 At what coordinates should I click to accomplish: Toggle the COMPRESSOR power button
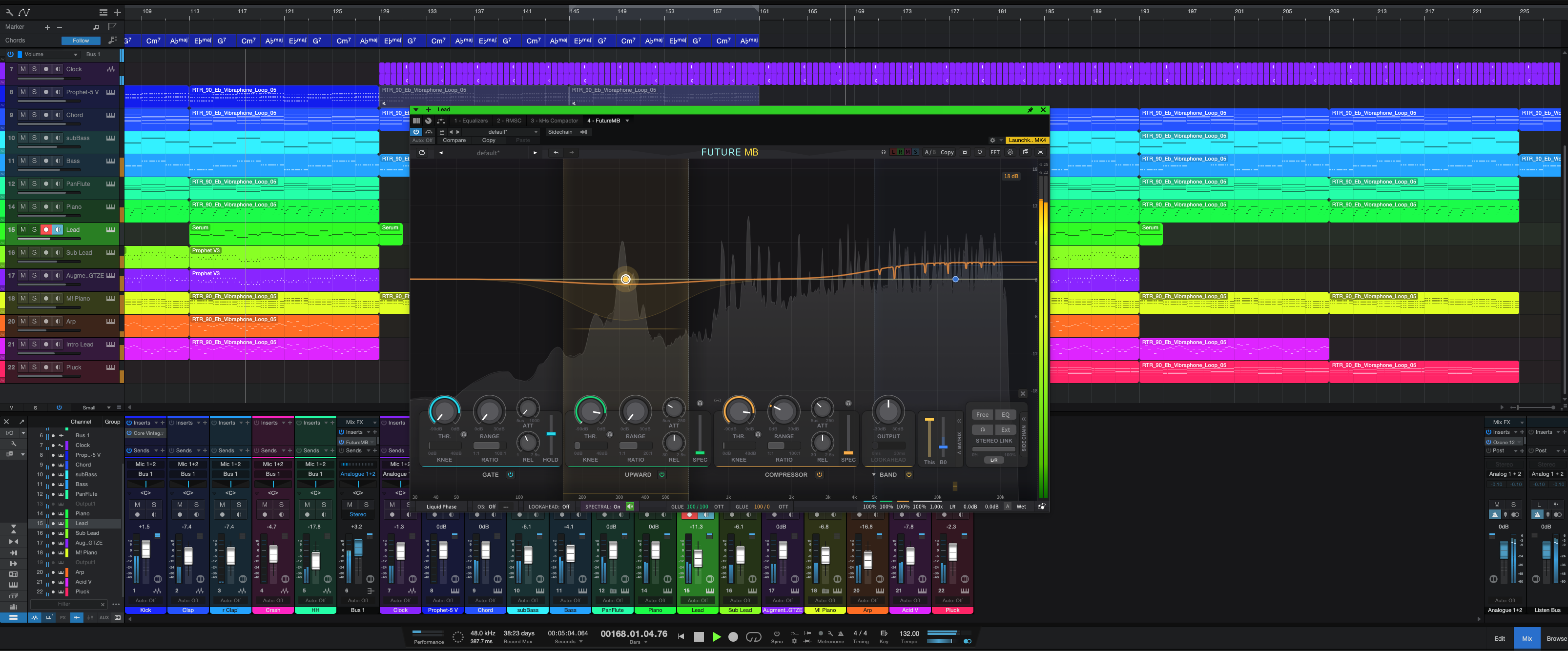click(x=819, y=474)
